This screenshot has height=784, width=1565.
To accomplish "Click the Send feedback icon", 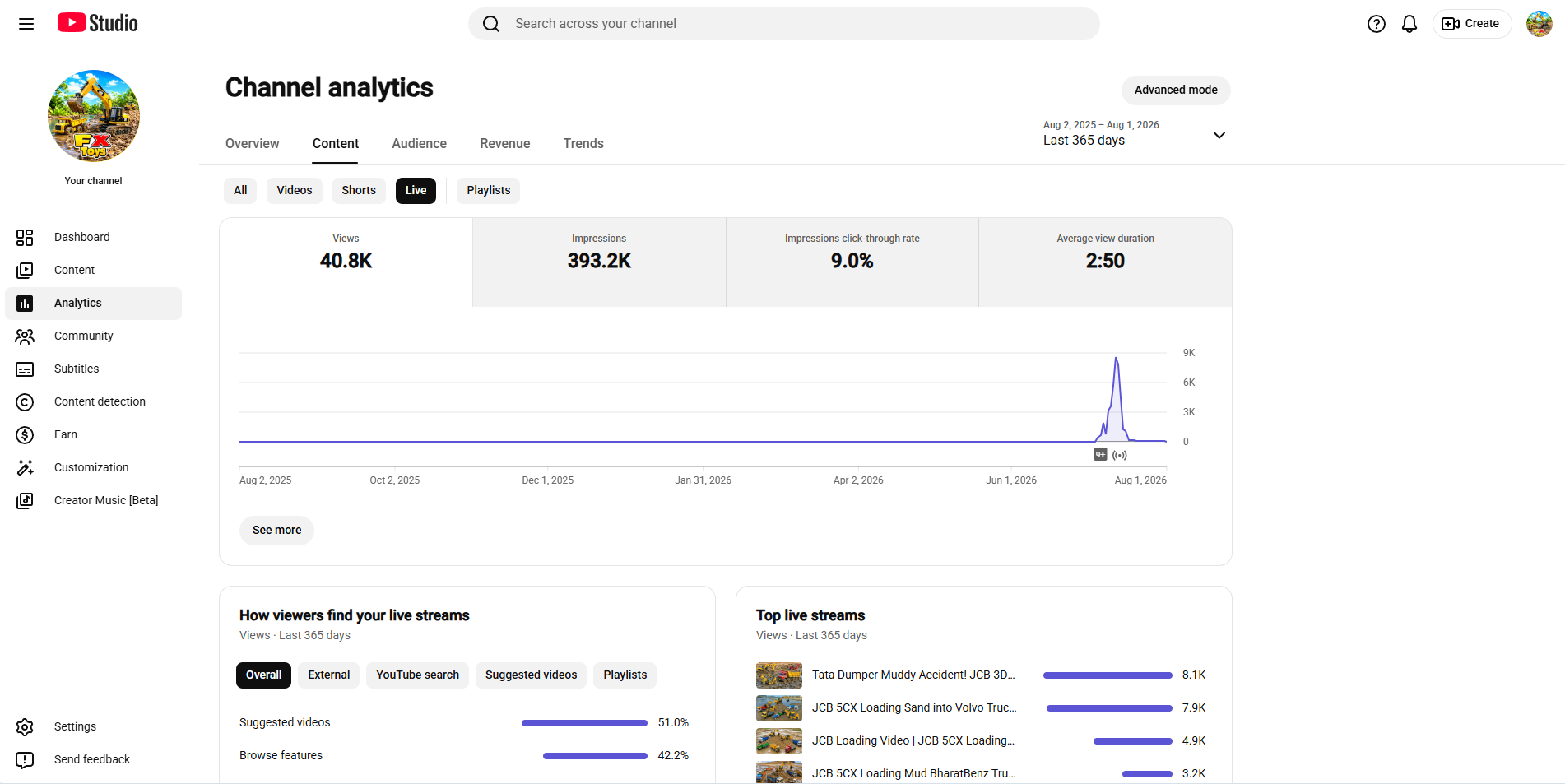I will point(25,760).
